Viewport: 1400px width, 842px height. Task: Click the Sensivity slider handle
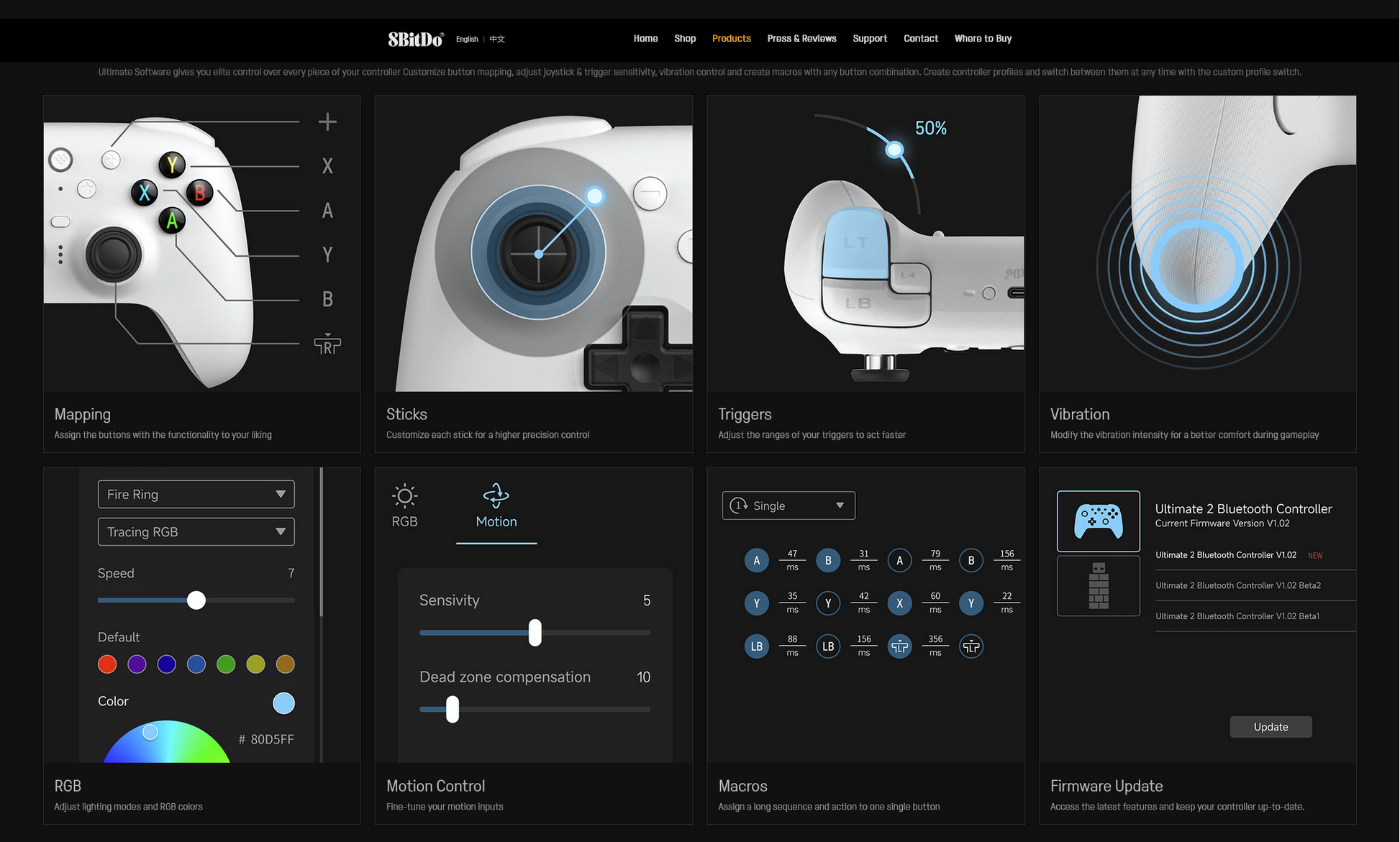click(x=535, y=633)
